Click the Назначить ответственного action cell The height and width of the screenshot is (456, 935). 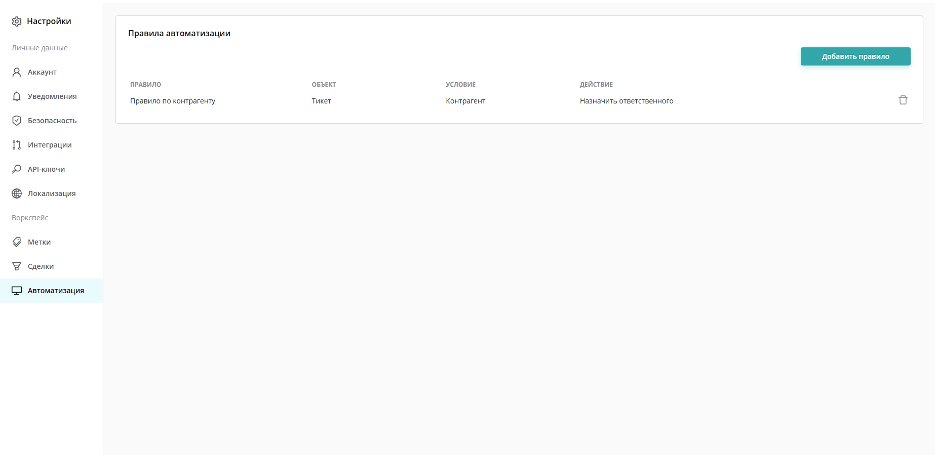(626, 101)
